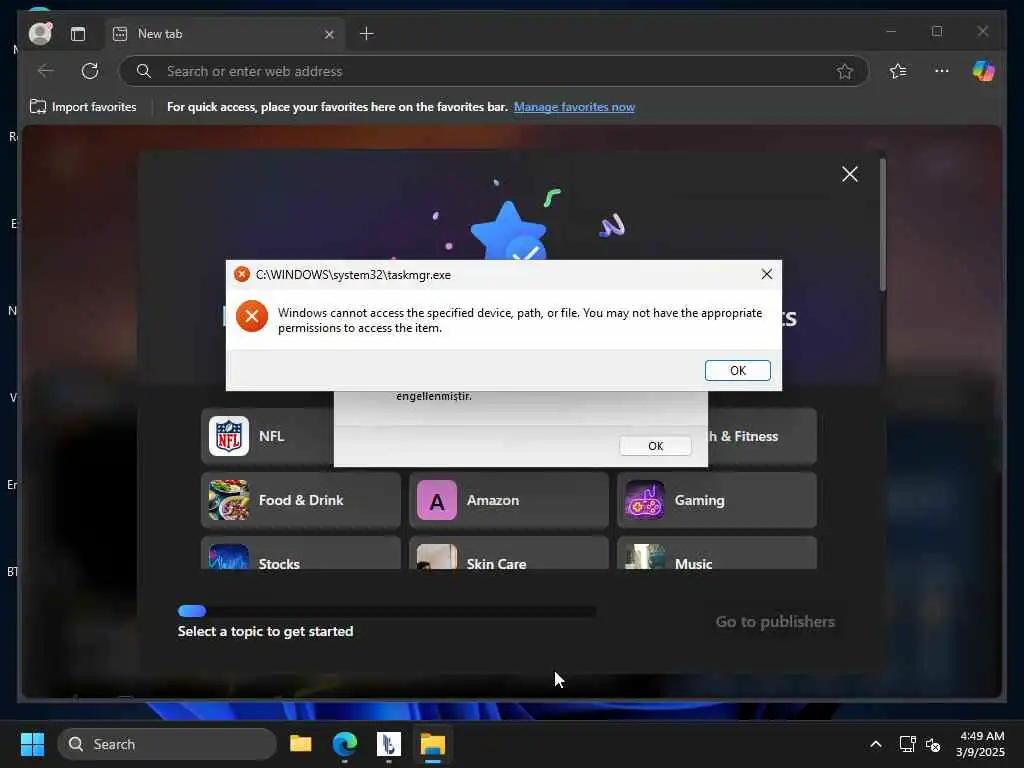Switch to Microsoft Edge on the taskbar
The image size is (1024, 768).
click(345, 744)
